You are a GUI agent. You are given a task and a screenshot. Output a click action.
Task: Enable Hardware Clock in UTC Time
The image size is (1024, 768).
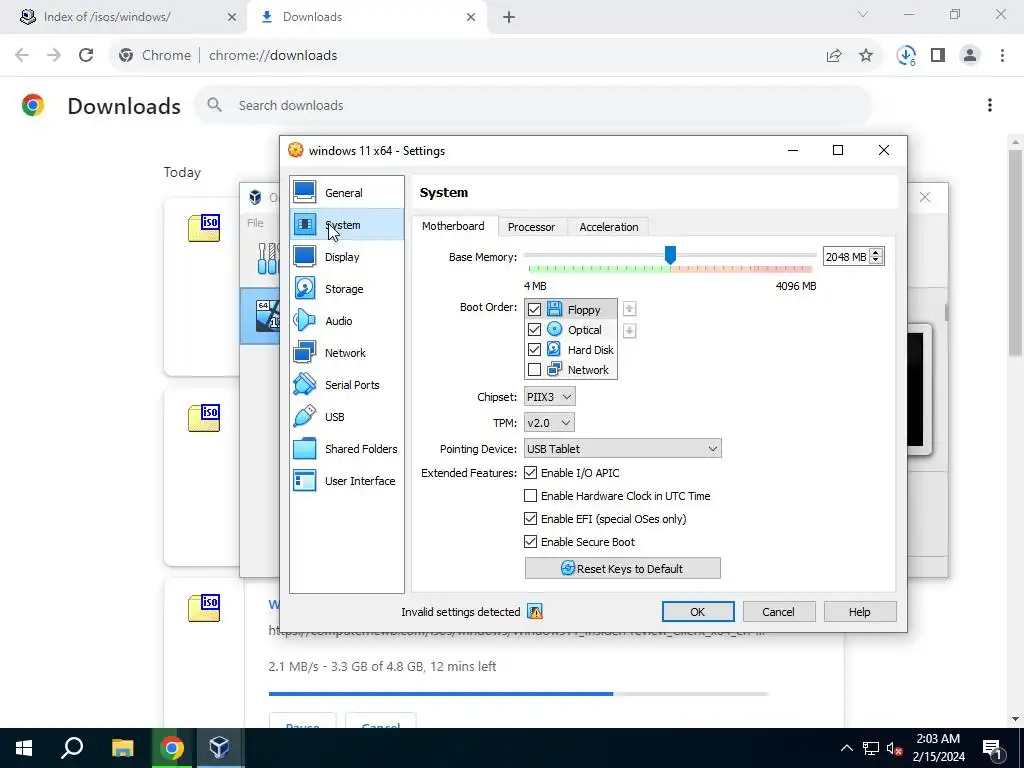(x=530, y=496)
